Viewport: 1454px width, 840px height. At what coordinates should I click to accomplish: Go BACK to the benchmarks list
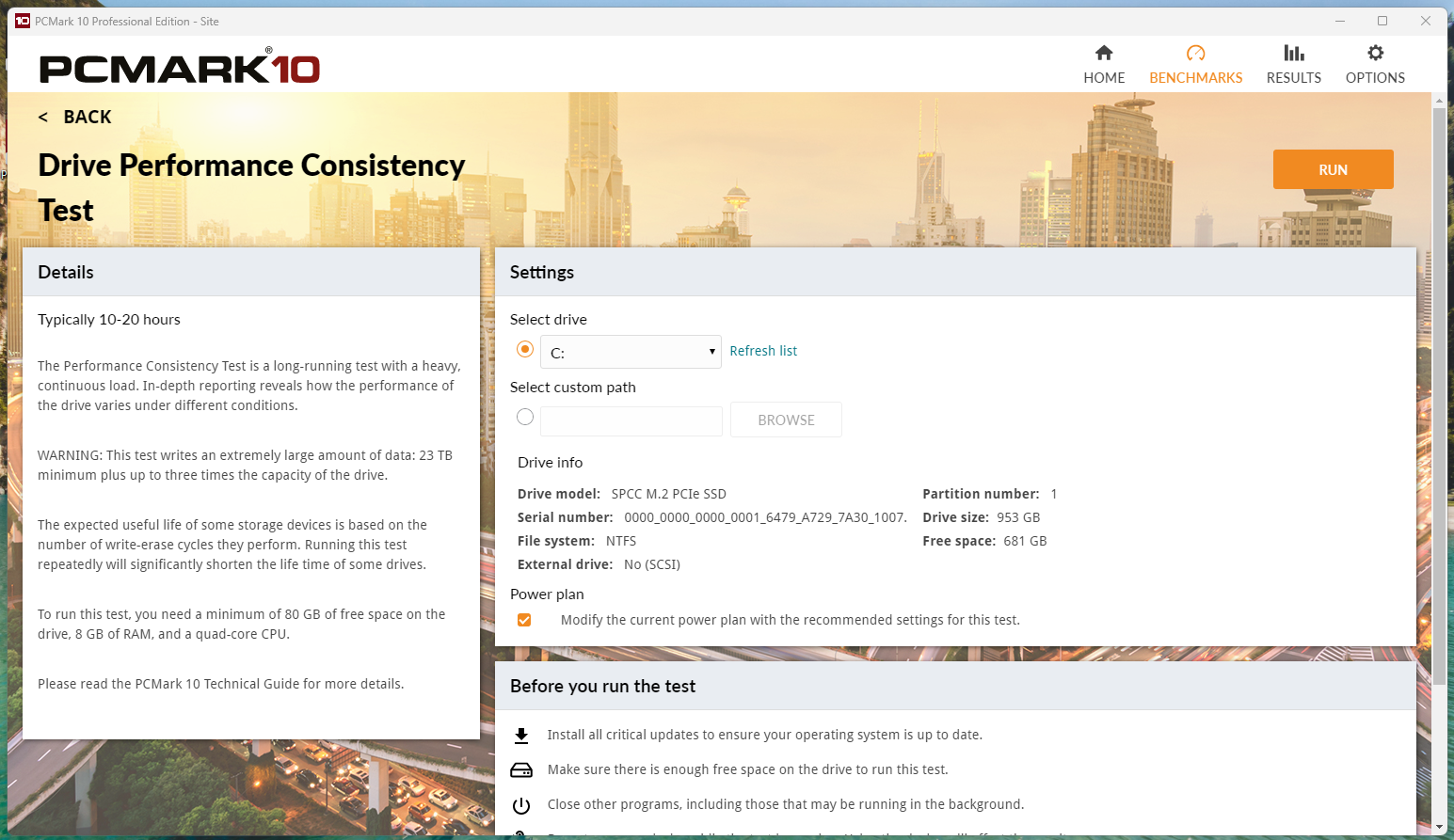click(75, 117)
